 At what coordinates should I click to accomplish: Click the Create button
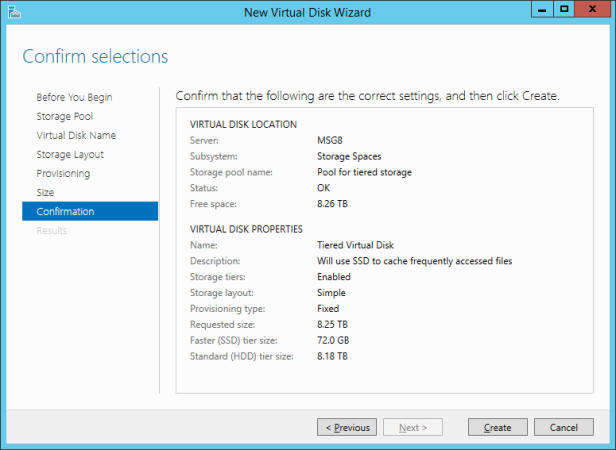click(497, 427)
